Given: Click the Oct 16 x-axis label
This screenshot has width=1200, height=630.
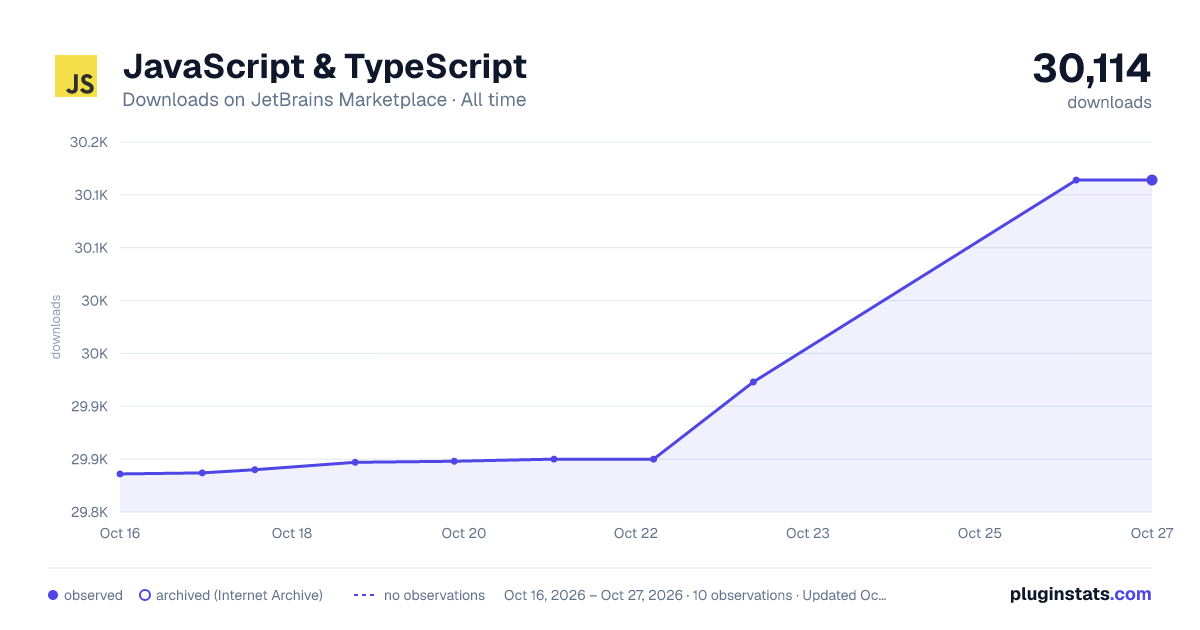Looking at the screenshot, I should click(x=120, y=533).
